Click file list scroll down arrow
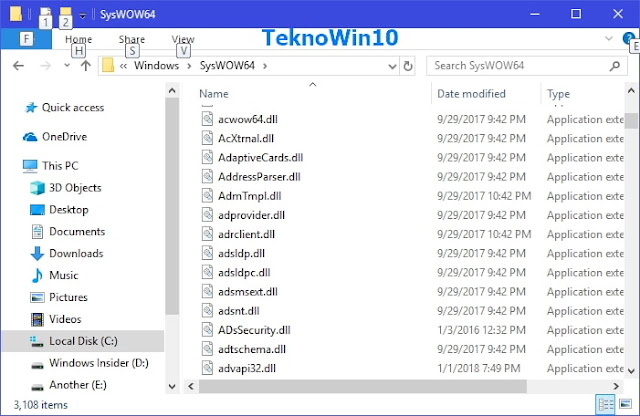This screenshot has width=640, height=416. point(631,371)
